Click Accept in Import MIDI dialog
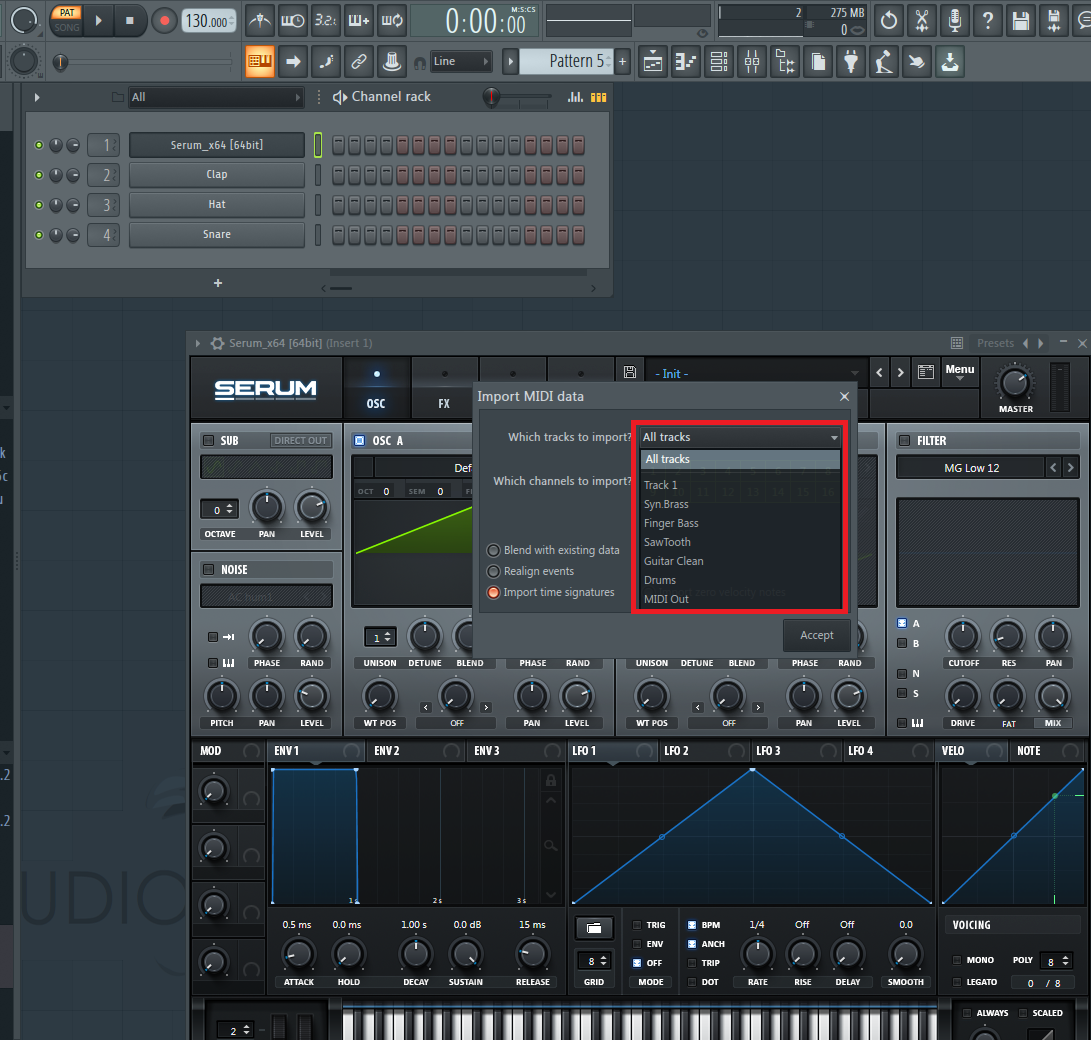The image size is (1091, 1040). tap(817, 635)
